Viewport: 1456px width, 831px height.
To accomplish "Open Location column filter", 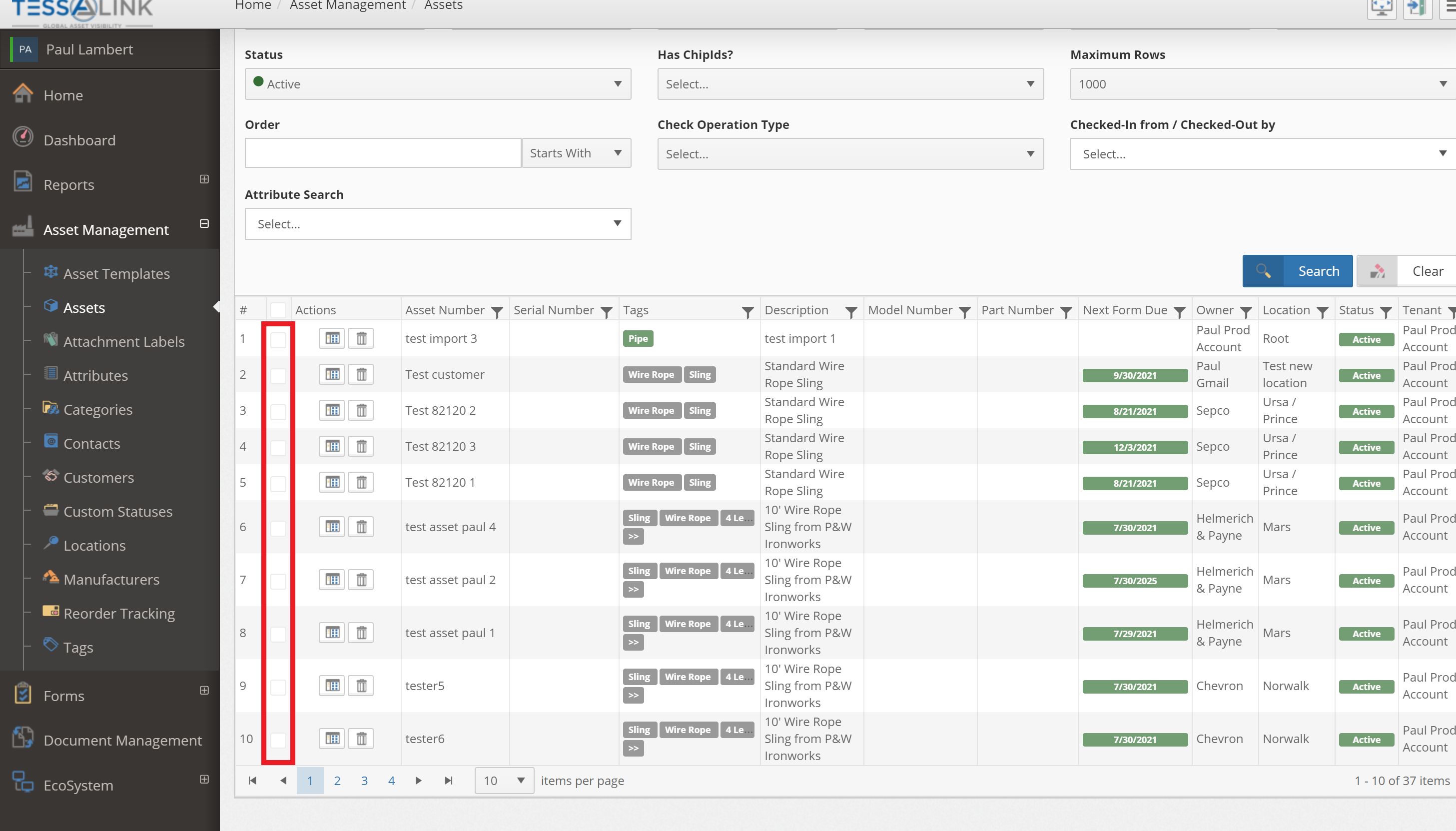I will [x=1322, y=312].
